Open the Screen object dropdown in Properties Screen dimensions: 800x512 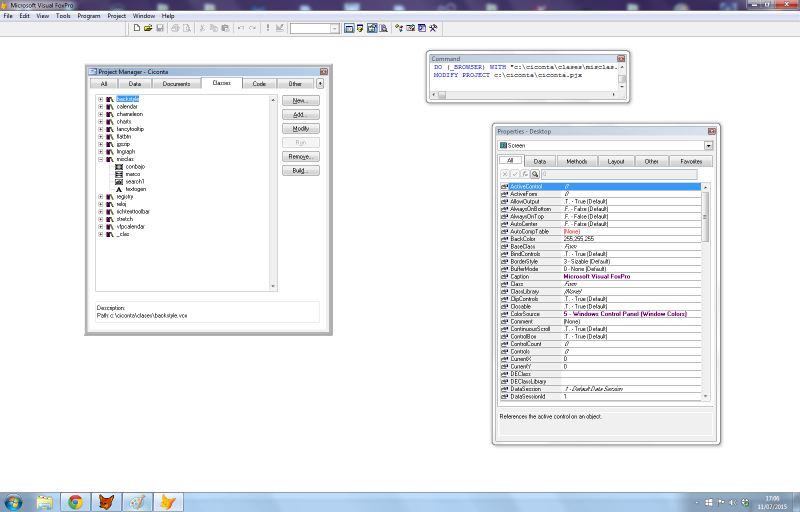[x=708, y=146]
